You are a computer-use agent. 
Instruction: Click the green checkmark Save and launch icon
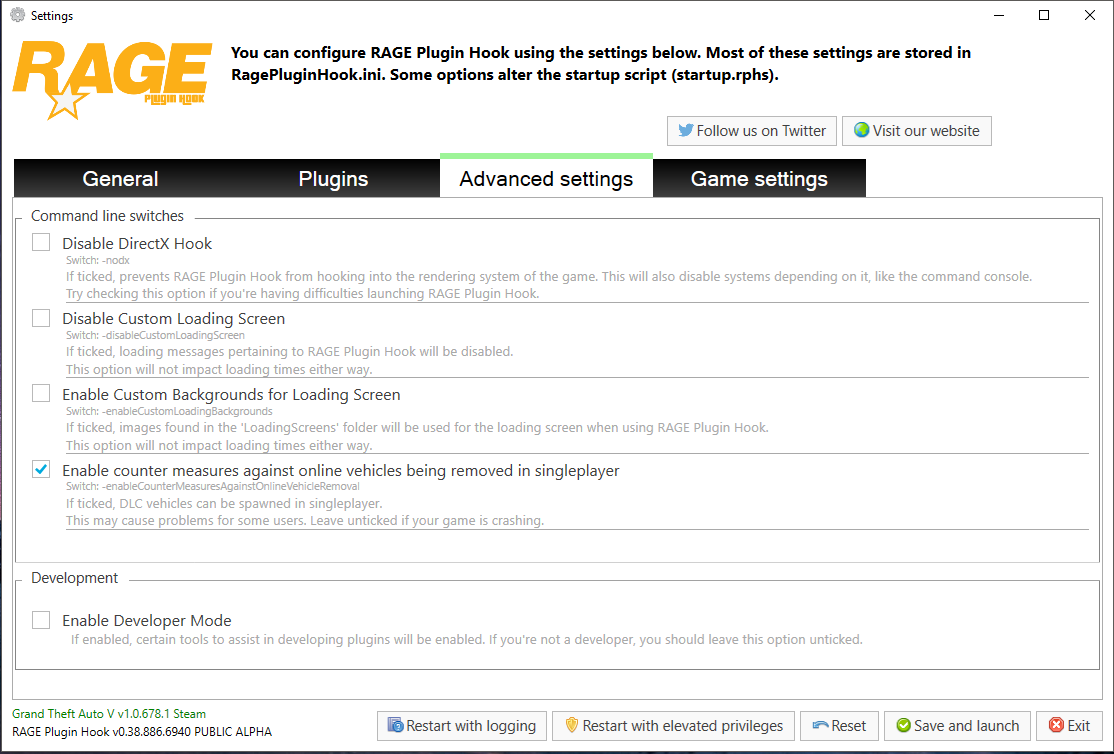[x=903, y=726]
